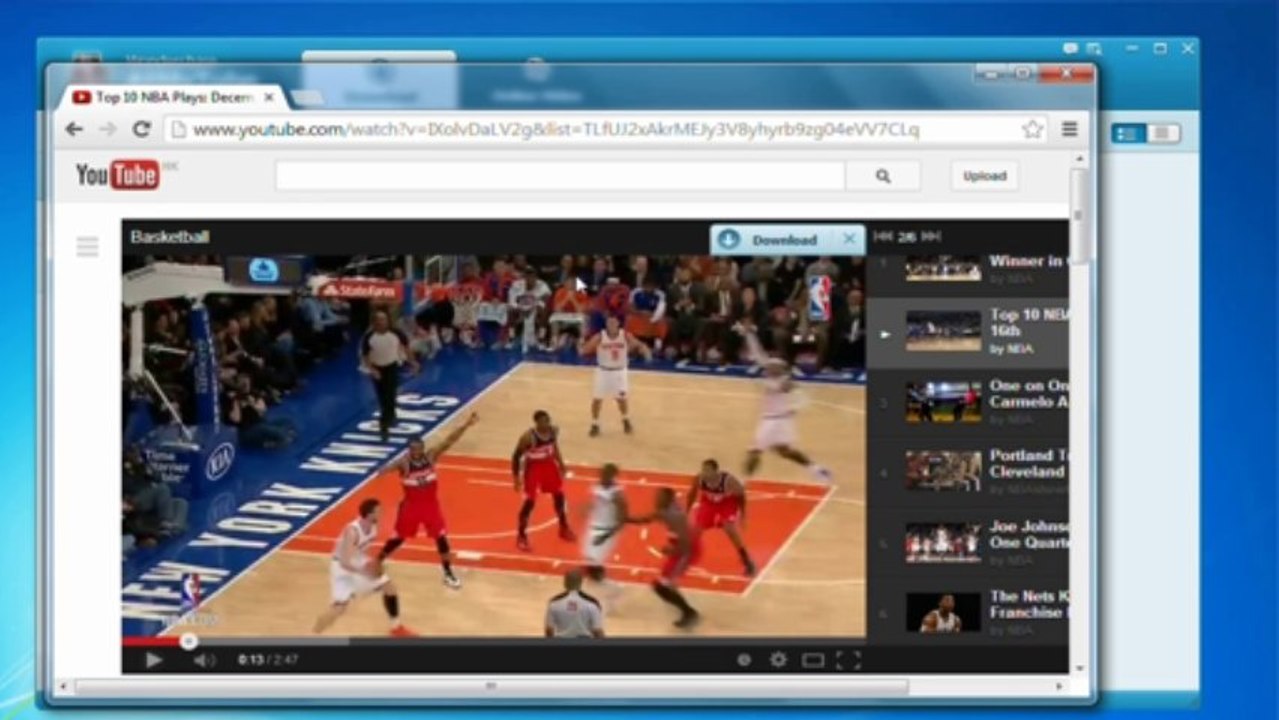Open the 'Winner in' playlist video thumbnail

pos(943,267)
